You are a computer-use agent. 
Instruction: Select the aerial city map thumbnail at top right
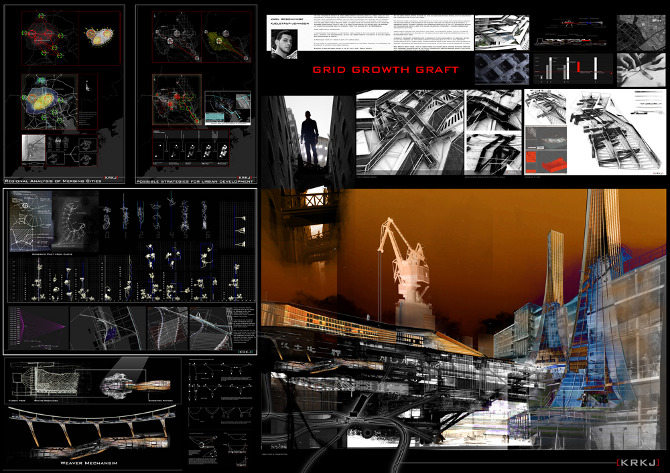(x=639, y=29)
